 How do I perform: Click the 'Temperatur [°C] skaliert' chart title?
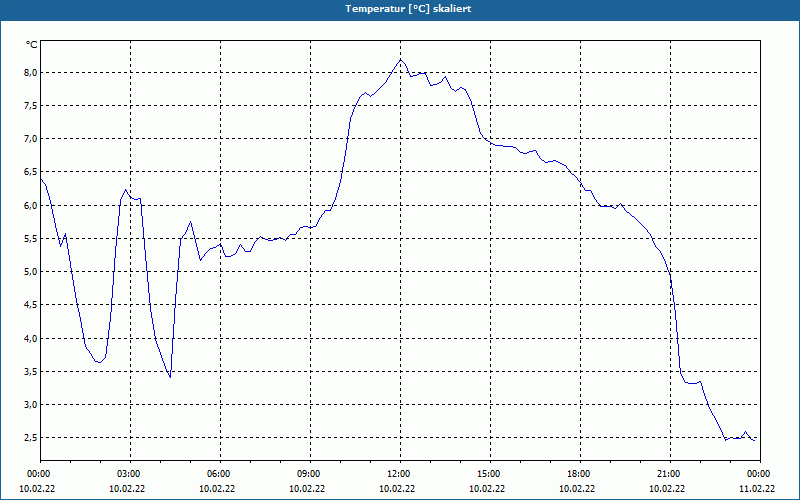(x=408, y=9)
